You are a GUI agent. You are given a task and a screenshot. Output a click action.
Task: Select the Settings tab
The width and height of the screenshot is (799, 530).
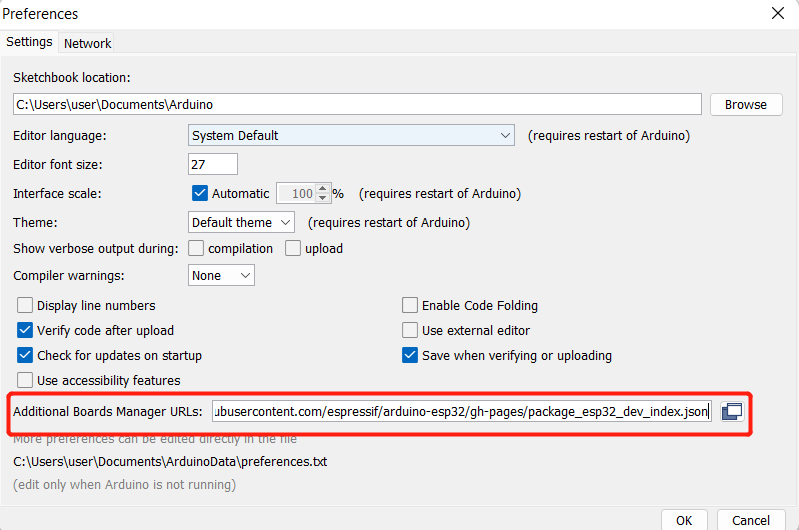click(29, 42)
